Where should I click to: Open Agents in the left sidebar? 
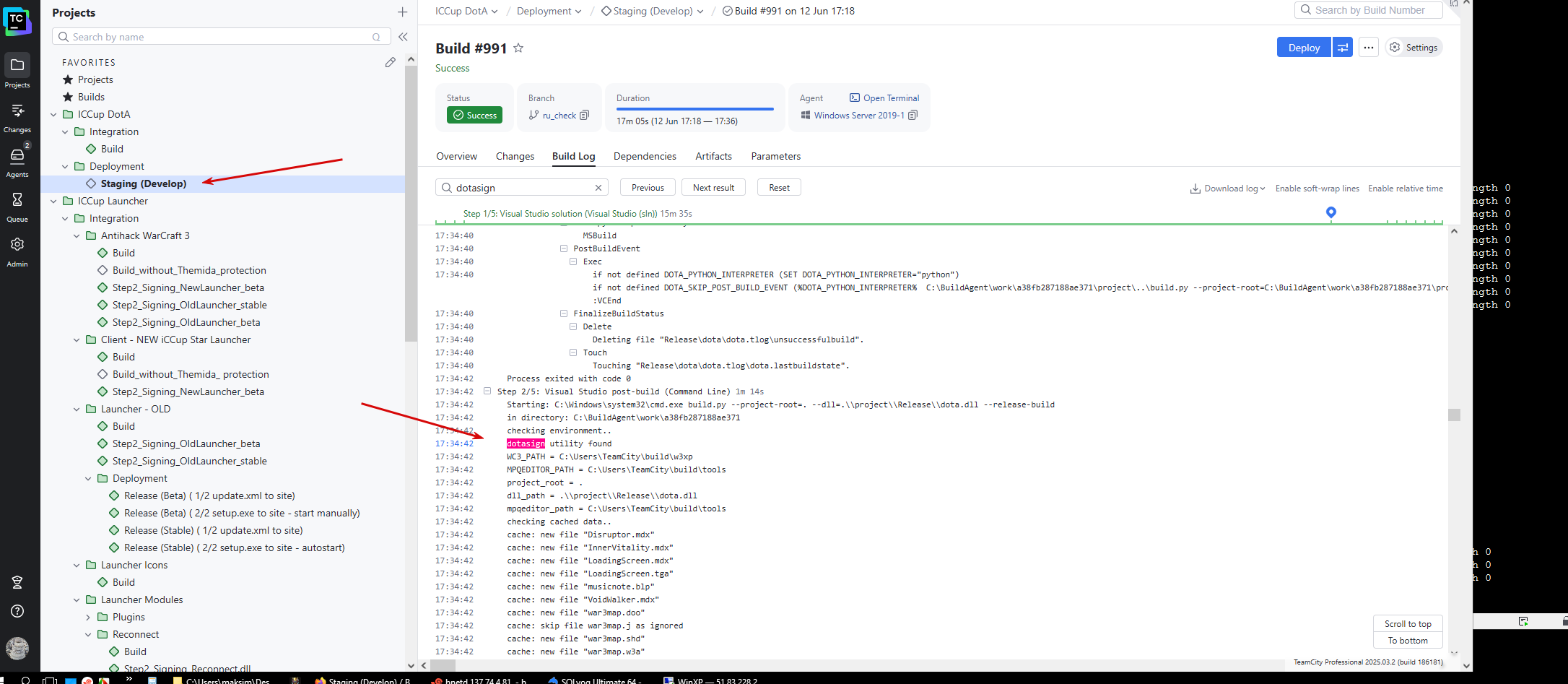[x=17, y=161]
